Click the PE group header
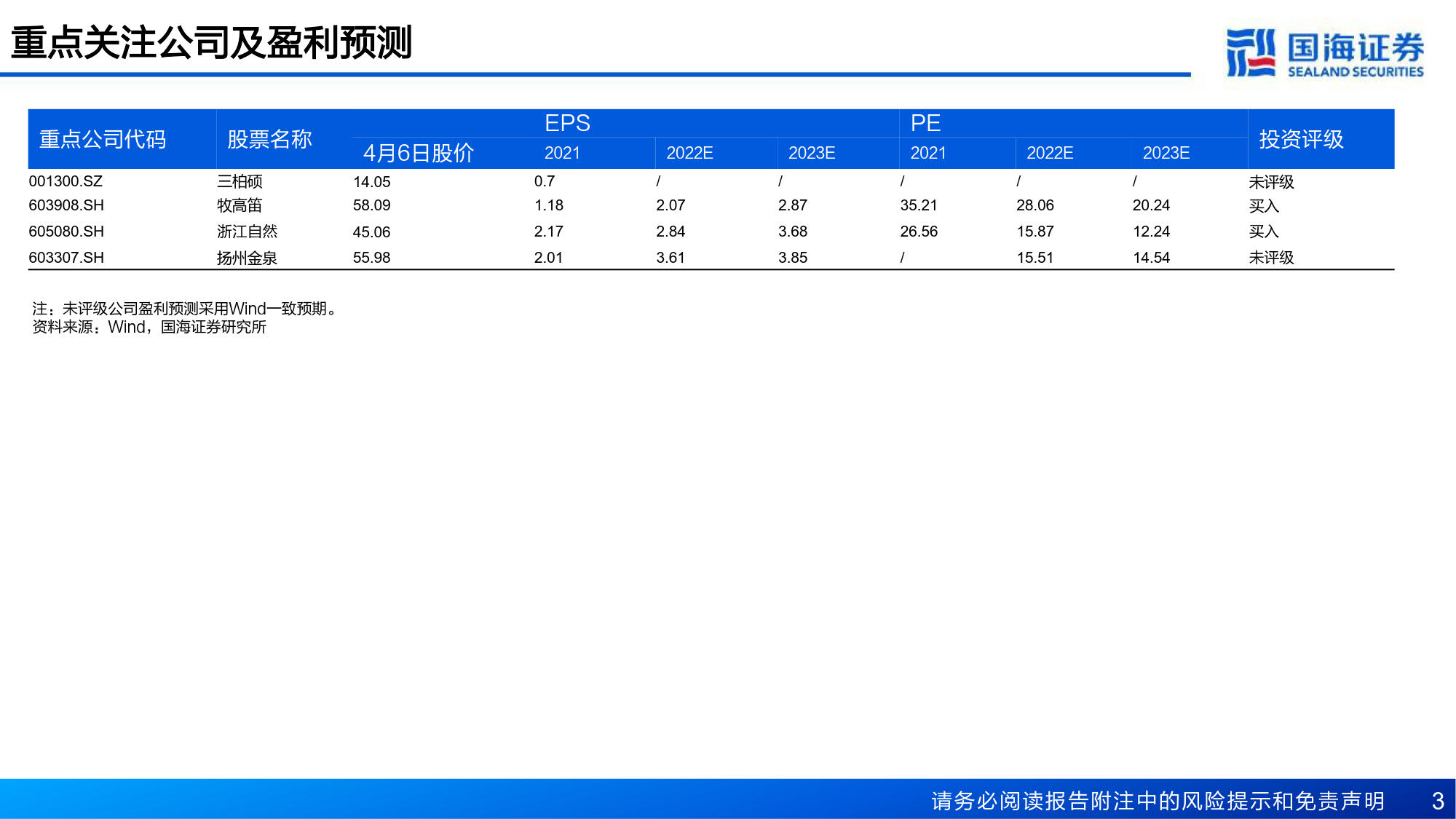Viewport: 1456px width, 819px height. [925, 123]
